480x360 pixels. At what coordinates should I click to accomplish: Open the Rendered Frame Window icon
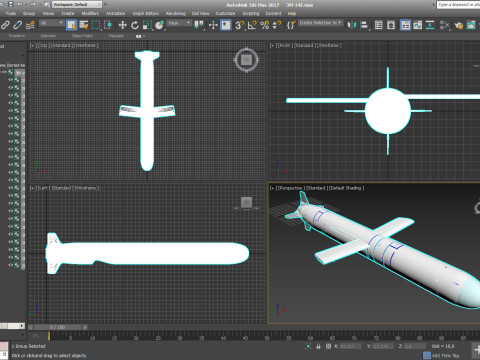click(x=471, y=25)
